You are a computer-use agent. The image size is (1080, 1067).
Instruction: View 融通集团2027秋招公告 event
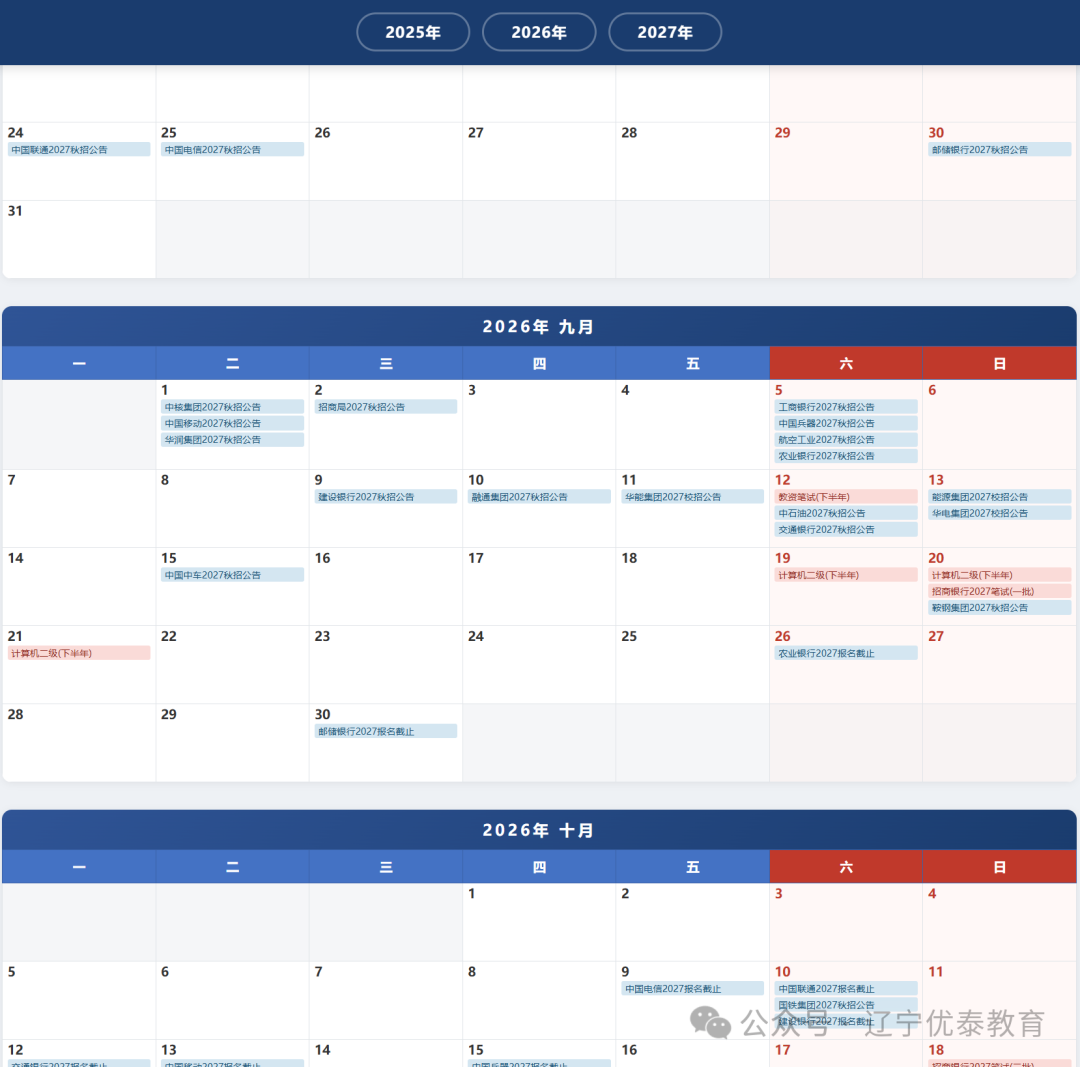click(x=539, y=497)
